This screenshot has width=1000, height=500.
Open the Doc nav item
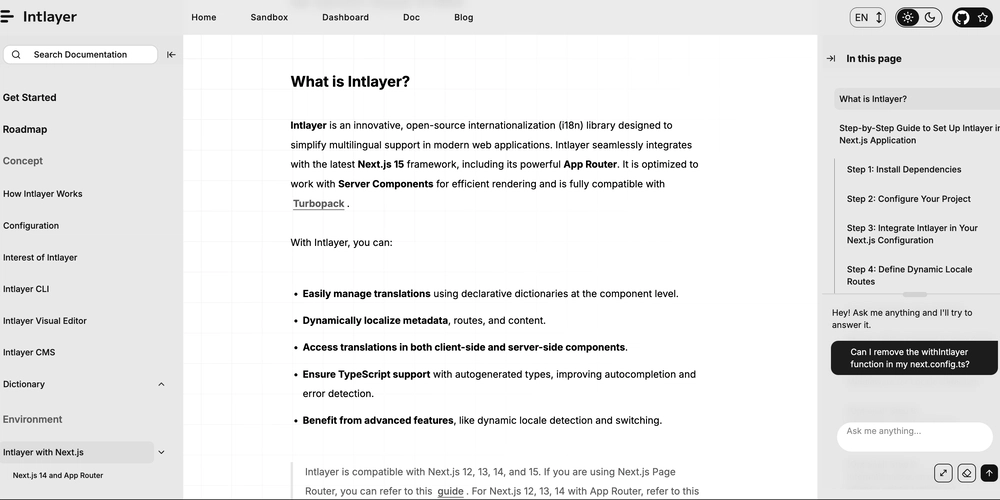coord(411,17)
